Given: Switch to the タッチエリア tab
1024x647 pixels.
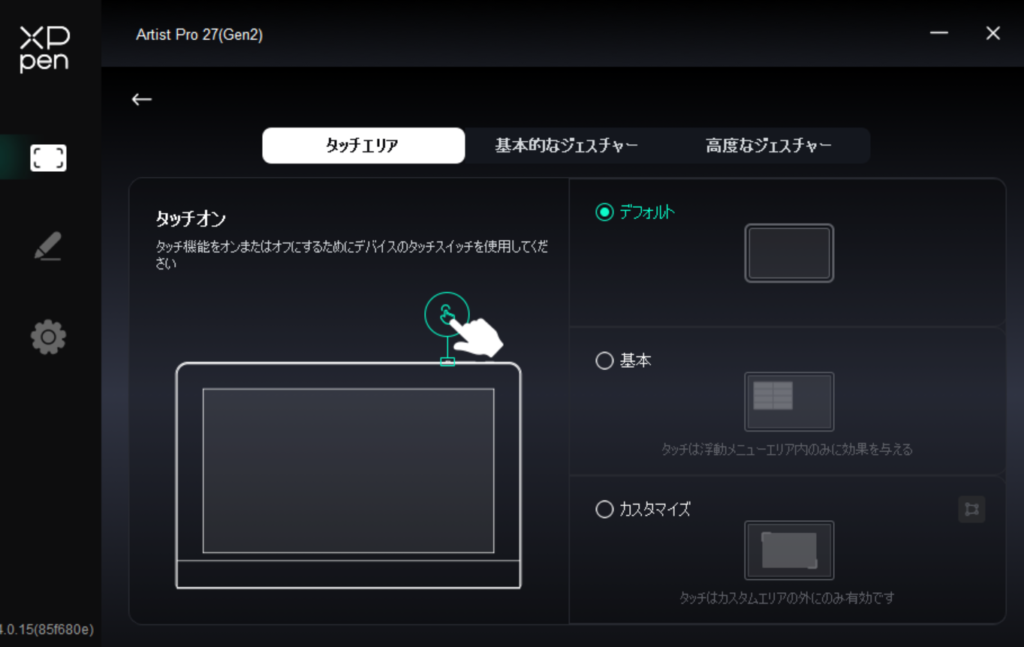Looking at the screenshot, I should click(x=363, y=146).
